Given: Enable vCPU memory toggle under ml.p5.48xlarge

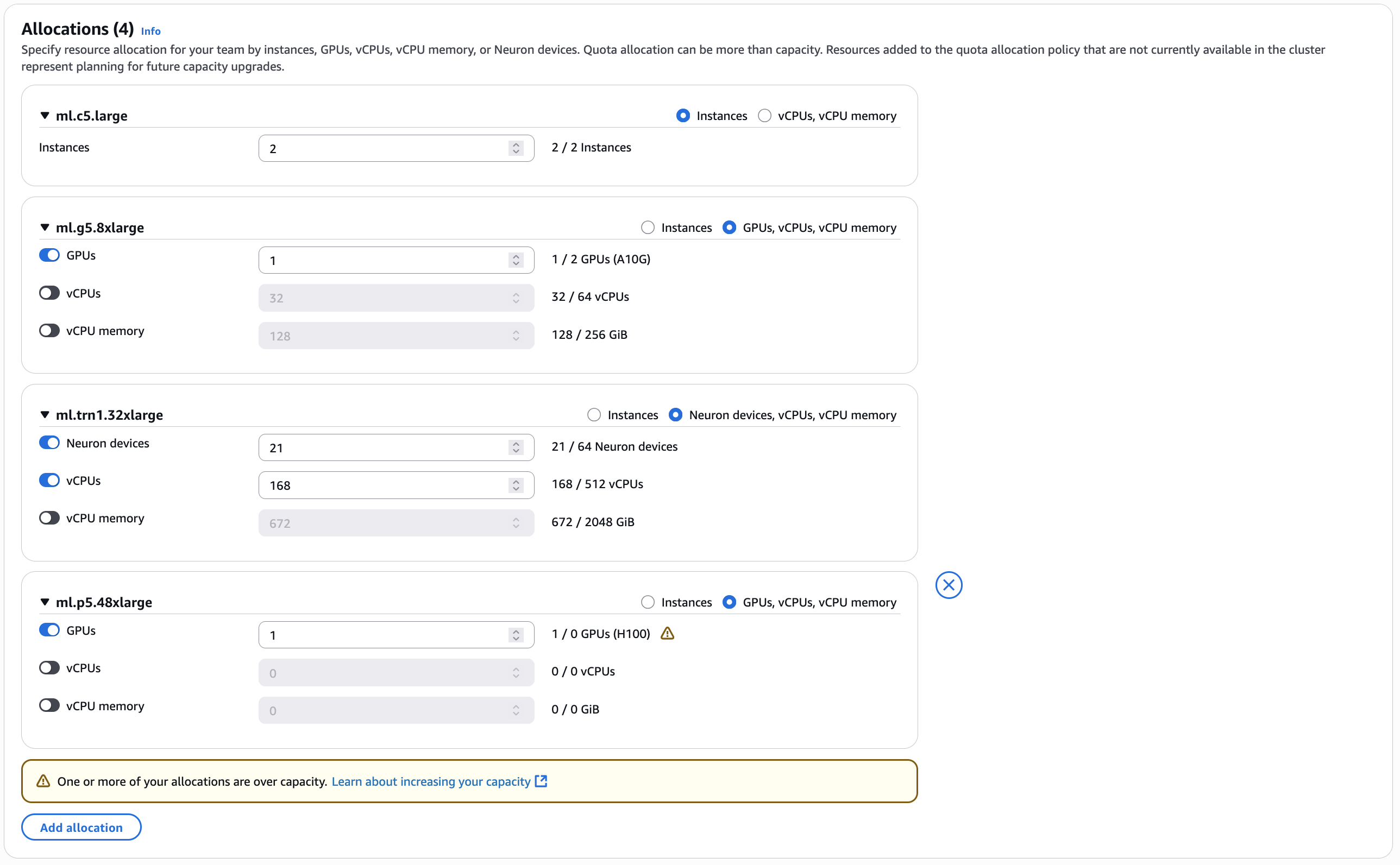Looking at the screenshot, I should click(49, 705).
